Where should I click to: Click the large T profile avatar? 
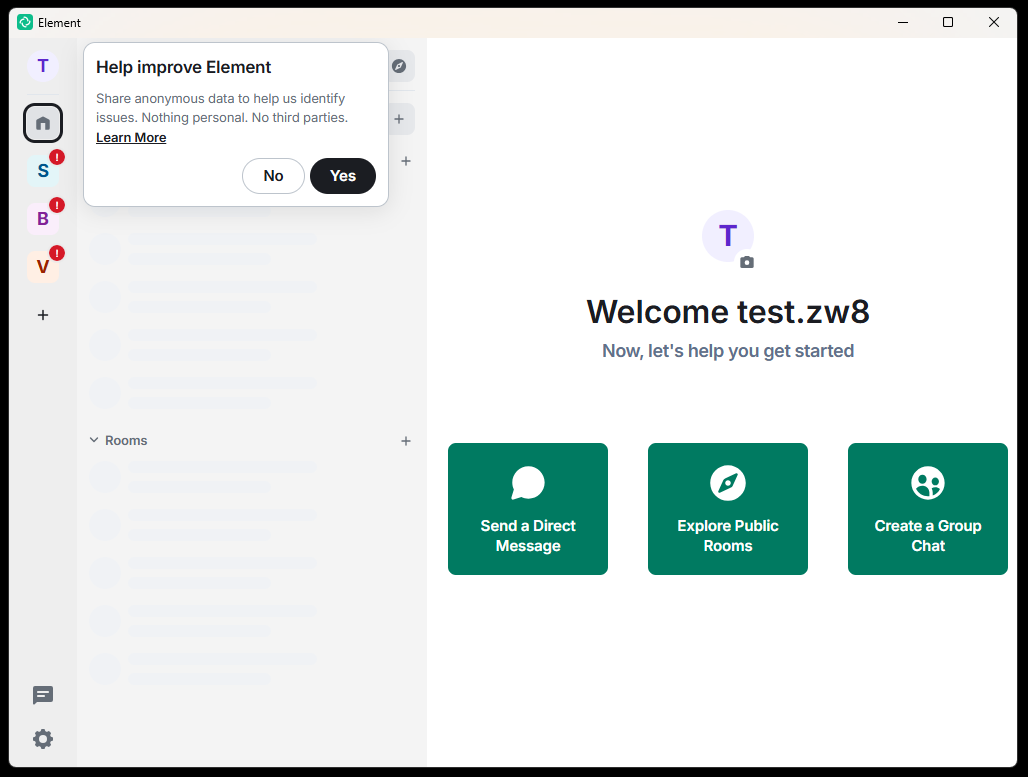tap(728, 236)
